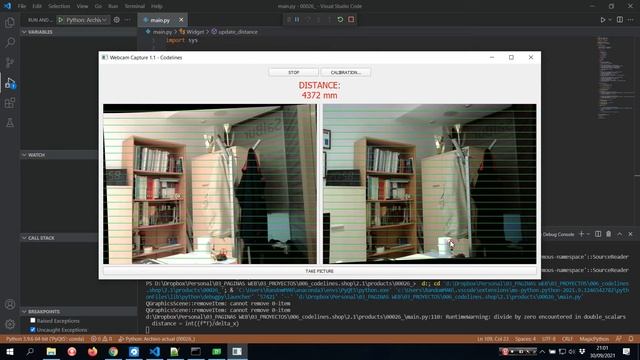
Task: Split the terminal panel
Action: (x=598, y=234)
